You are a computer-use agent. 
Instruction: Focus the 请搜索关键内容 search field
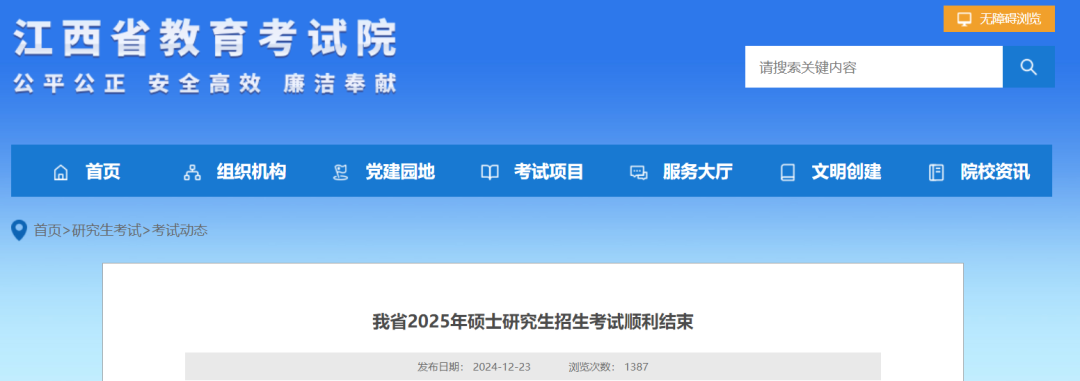coord(873,67)
